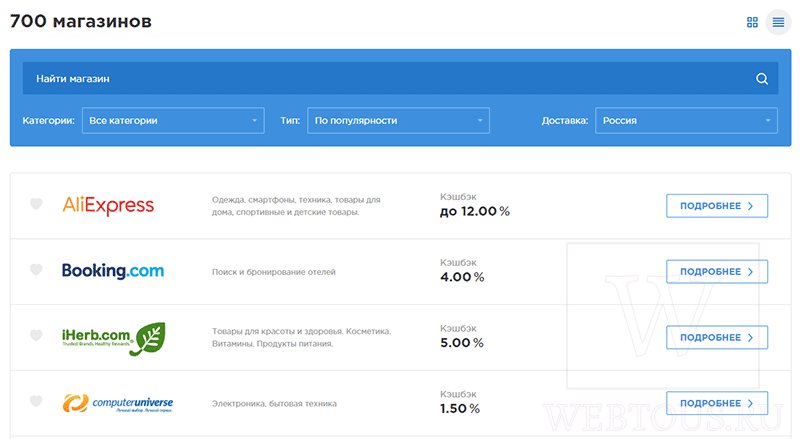
Task: Click the '1.50 %' cashback value
Action: coord(460,409)
